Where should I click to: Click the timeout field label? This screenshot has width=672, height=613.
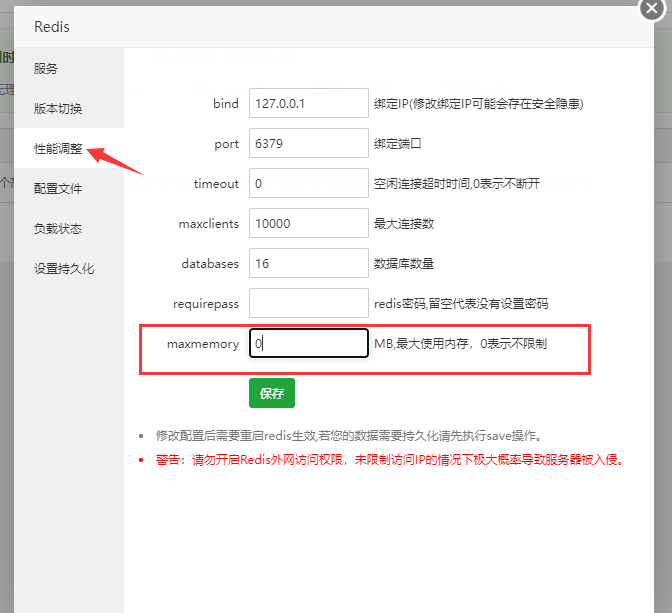click(216, 183)
